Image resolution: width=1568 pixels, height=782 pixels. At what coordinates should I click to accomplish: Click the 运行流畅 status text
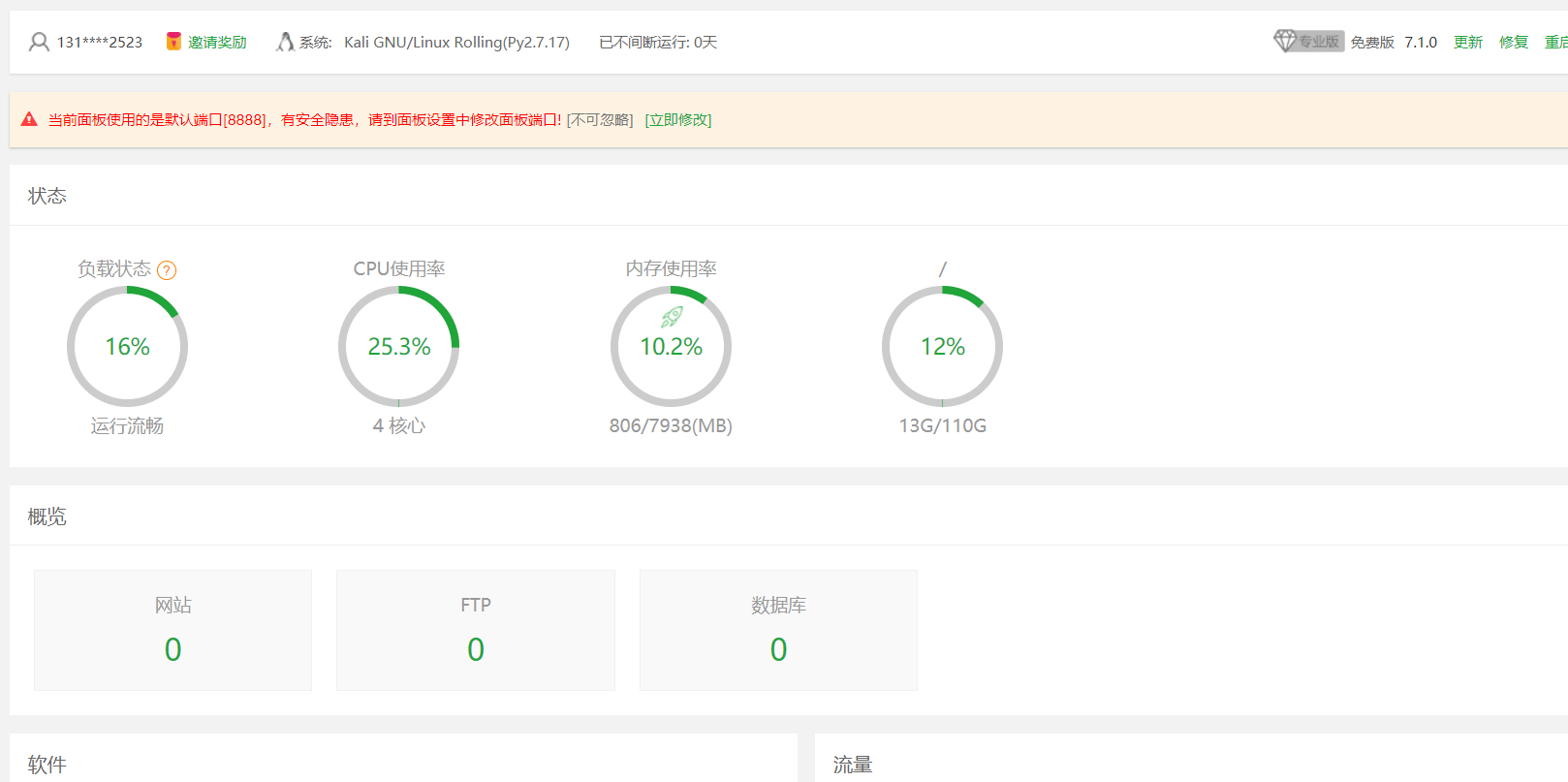[127, 425]
